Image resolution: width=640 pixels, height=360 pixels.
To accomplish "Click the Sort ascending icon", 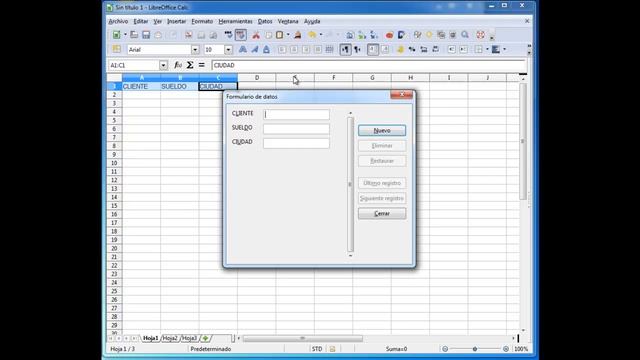I will [x=362, y=35].
